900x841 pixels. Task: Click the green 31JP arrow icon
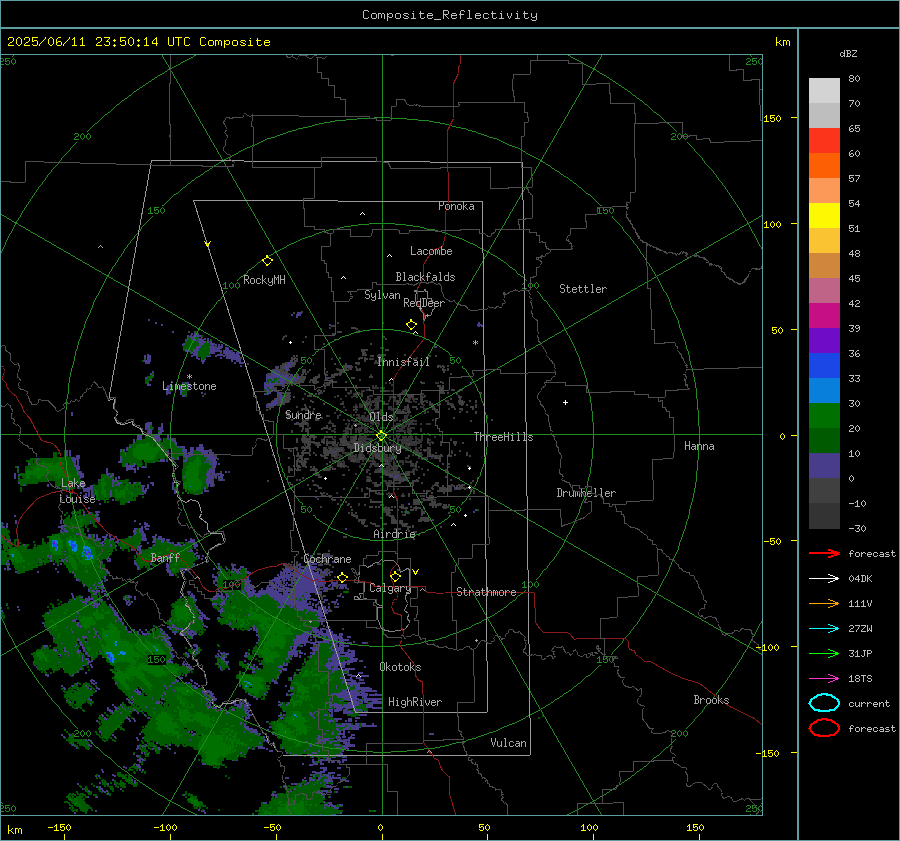pos(824,653)
